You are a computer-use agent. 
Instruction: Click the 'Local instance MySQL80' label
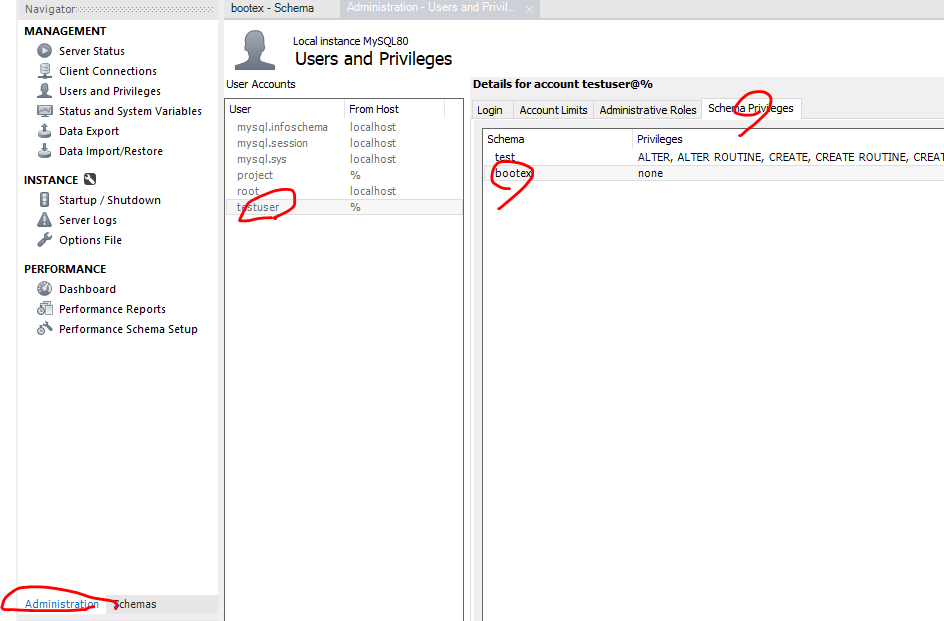coord(350,41)
